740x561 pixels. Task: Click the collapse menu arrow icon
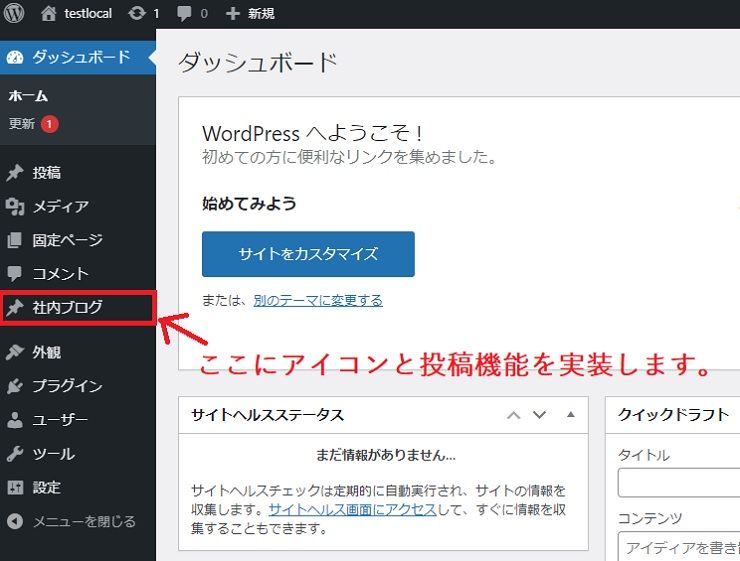[x=15, y=521]
